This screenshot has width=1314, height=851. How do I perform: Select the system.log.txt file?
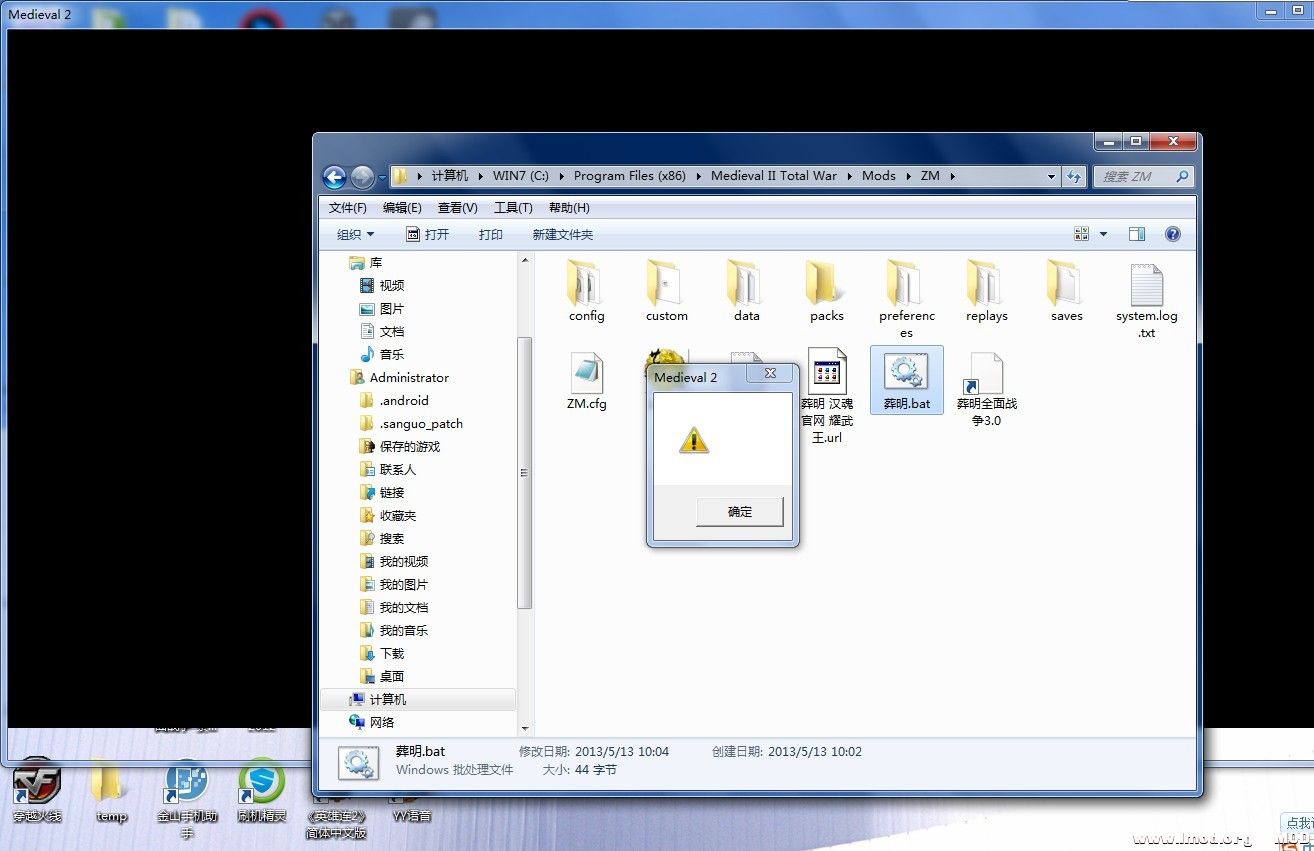coord(1146,288)
